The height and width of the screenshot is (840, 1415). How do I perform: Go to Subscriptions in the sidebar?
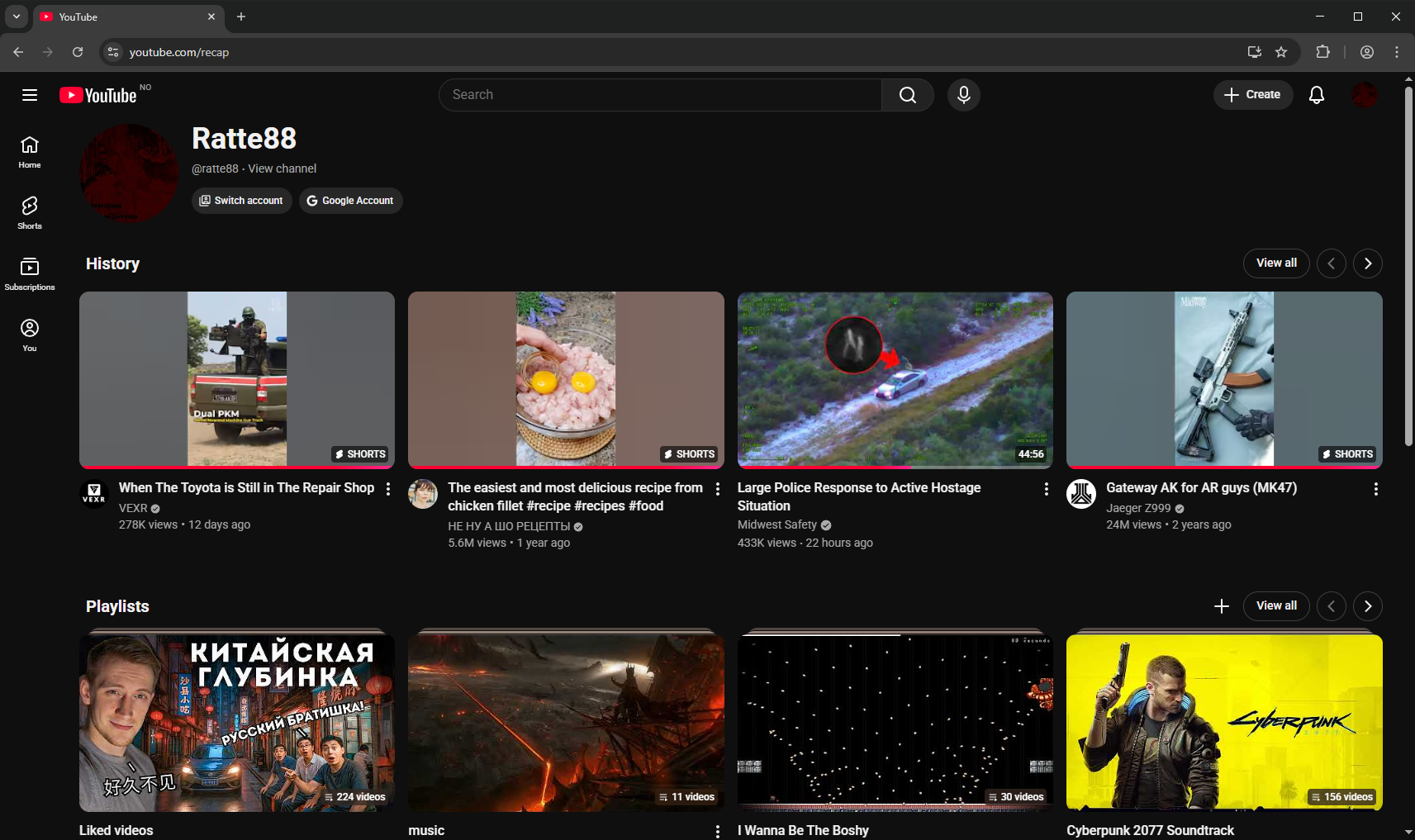tap(30, 273)
